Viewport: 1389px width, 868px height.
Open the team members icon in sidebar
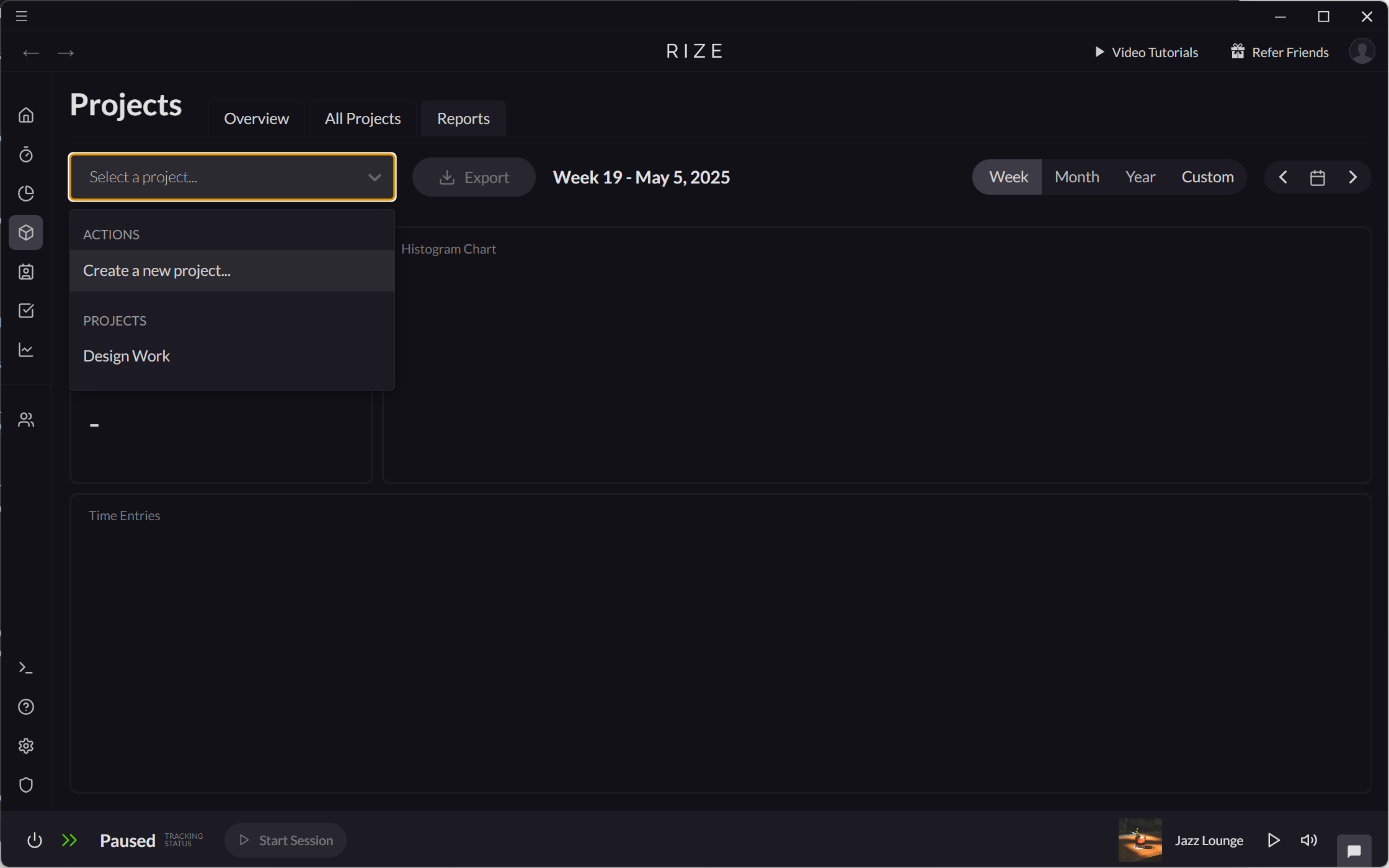point(26,419)
